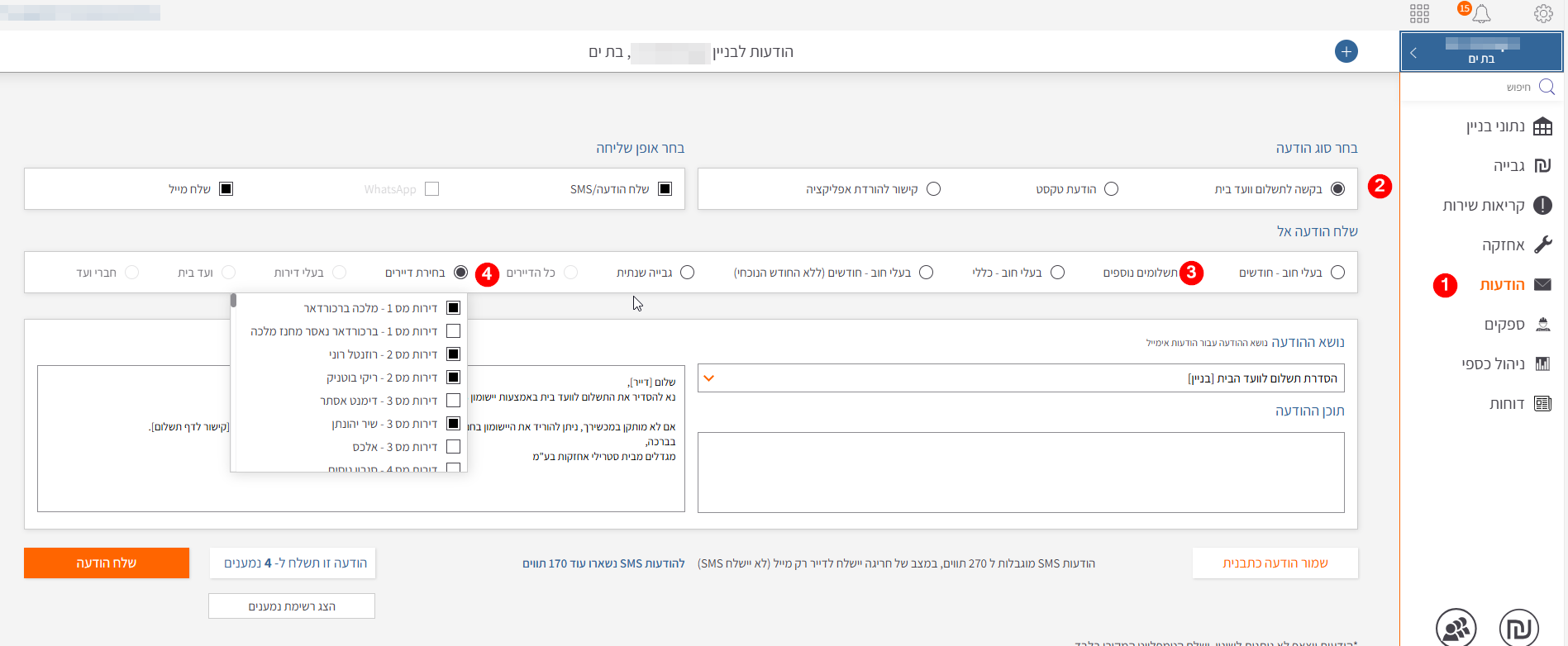The image size is (1568, 646).
Task: Open ניהול כספי in the sidebar menu
Action: tap(1504, 364)
